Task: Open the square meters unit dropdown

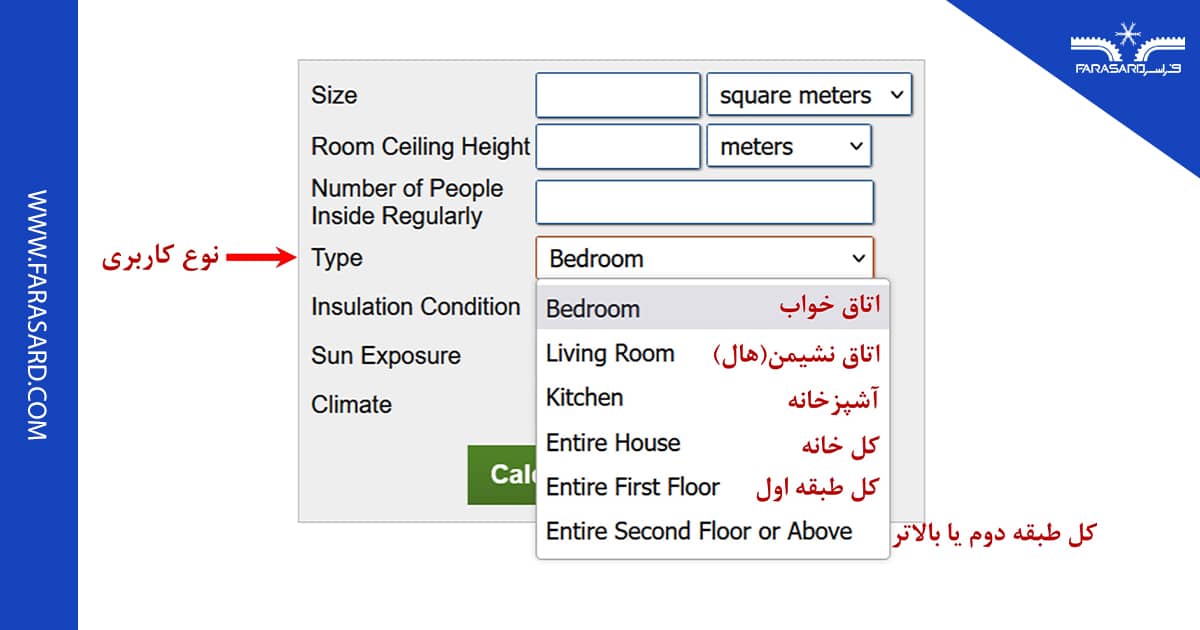Action: [809, 96]
